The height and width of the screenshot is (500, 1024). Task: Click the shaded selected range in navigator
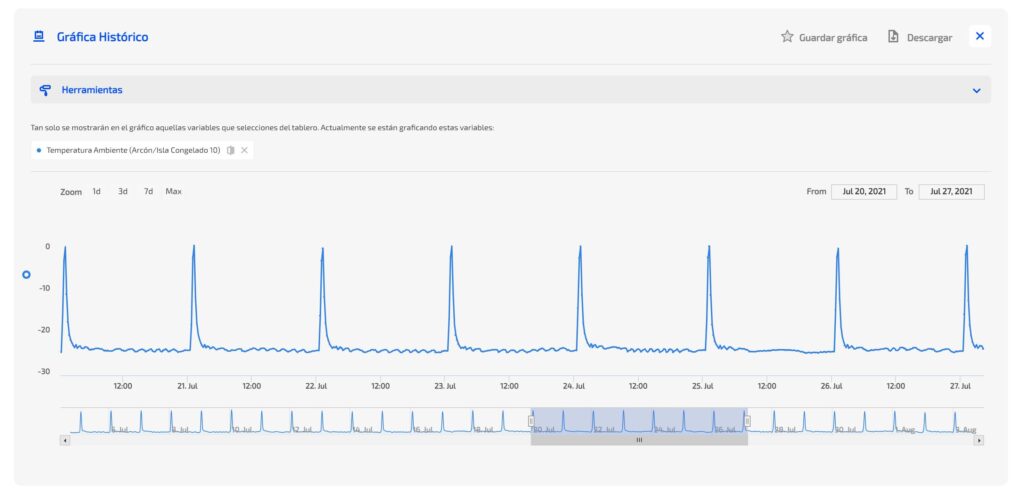coord(639,420)
